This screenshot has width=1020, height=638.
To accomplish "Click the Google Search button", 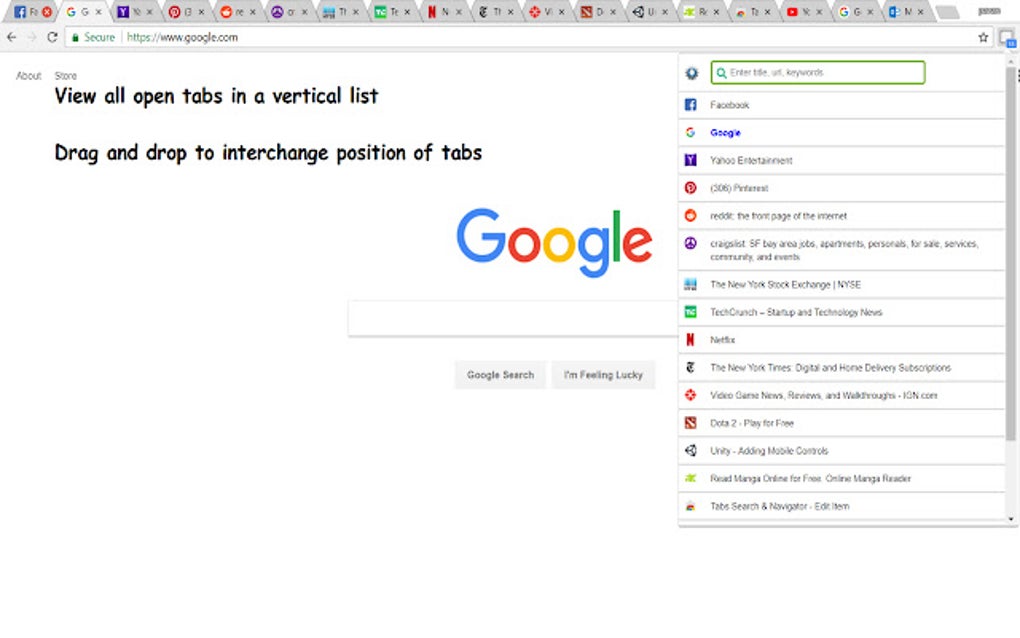I will (500, 375).
